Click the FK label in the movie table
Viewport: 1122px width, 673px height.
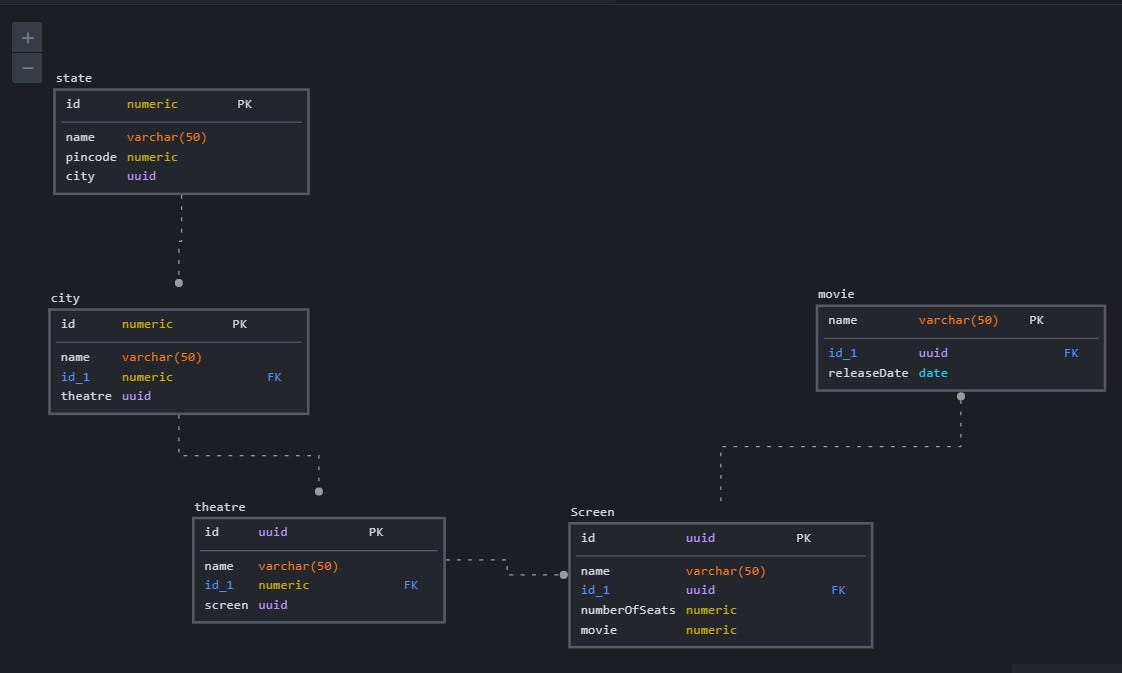tap(1071, 352)
